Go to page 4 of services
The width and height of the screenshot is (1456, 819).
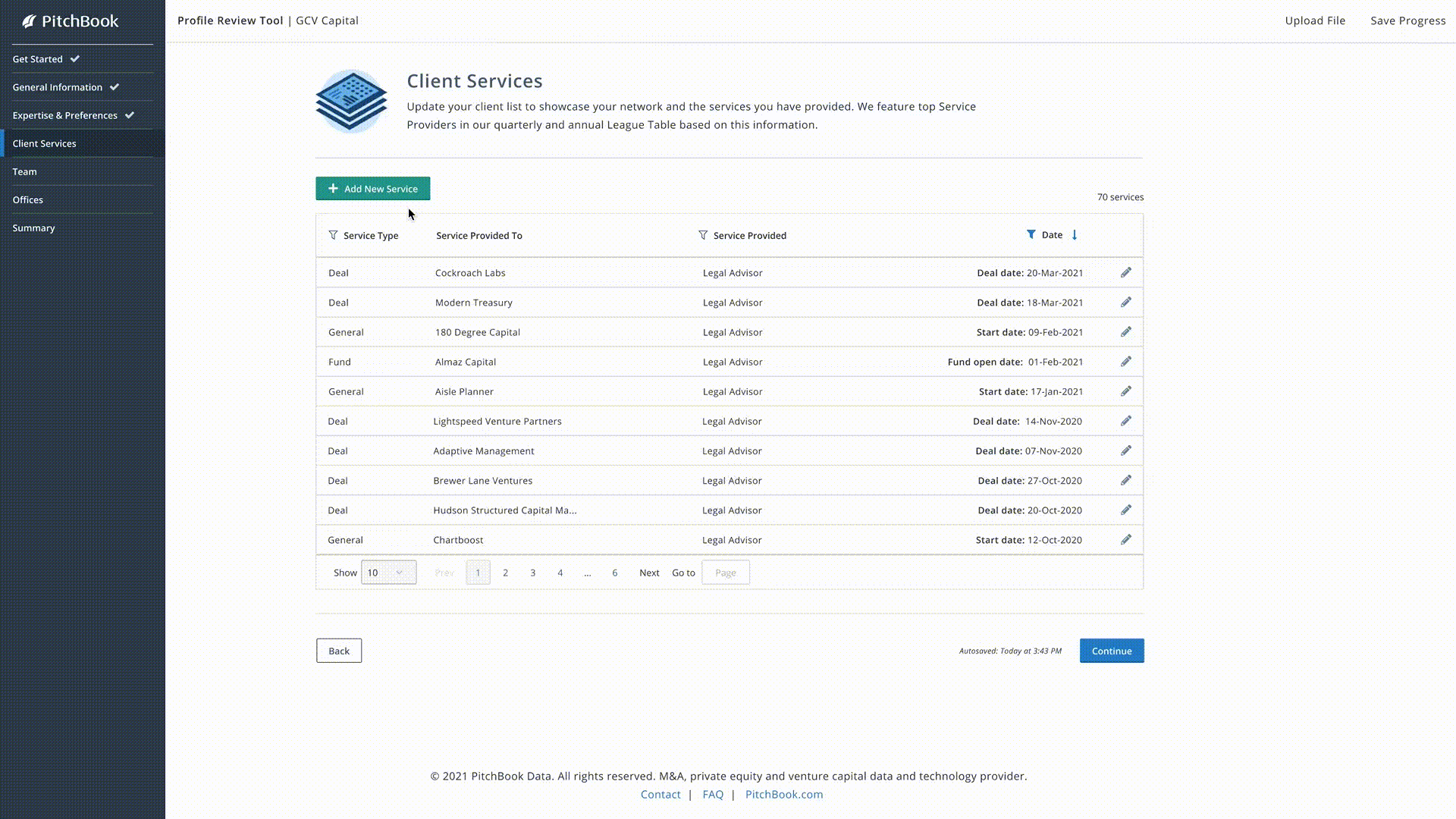[560, 573]
